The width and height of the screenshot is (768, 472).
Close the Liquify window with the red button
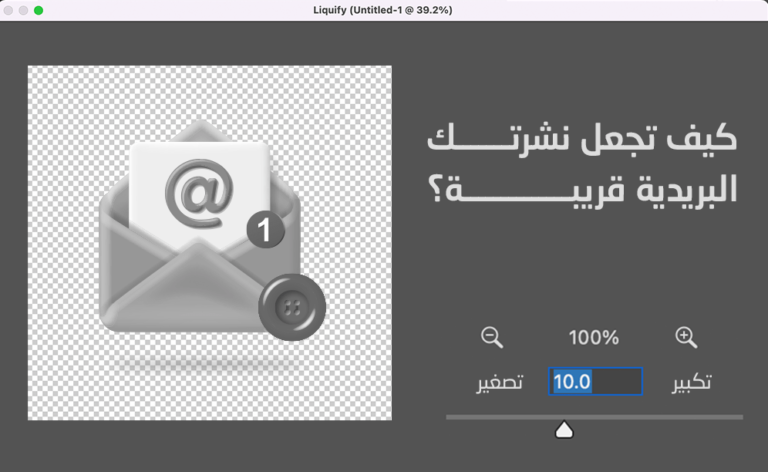click(9, 10)
